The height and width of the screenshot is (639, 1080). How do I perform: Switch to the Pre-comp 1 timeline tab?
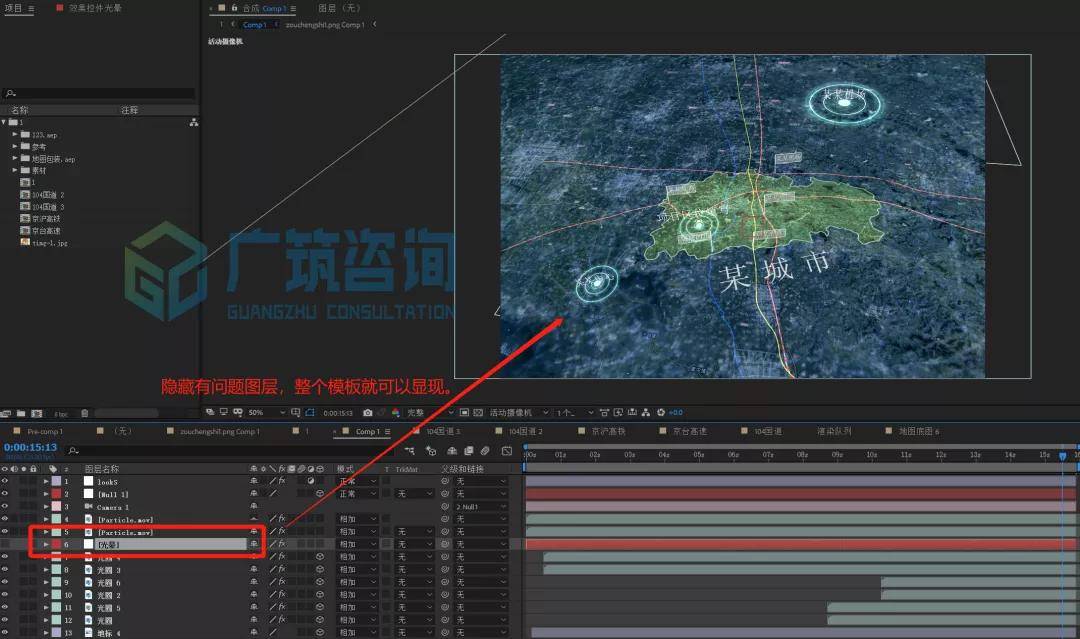[45, 431]
